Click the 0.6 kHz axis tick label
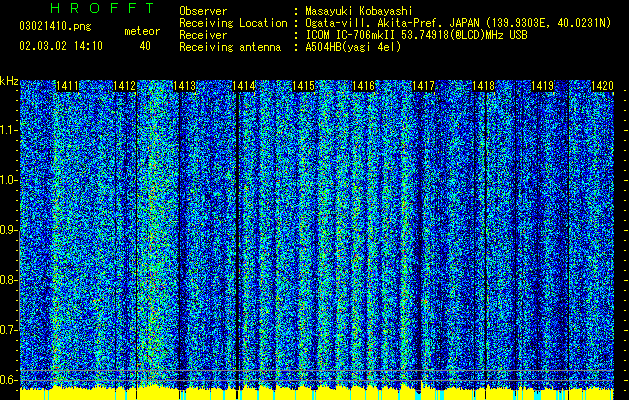 [8, 380]
